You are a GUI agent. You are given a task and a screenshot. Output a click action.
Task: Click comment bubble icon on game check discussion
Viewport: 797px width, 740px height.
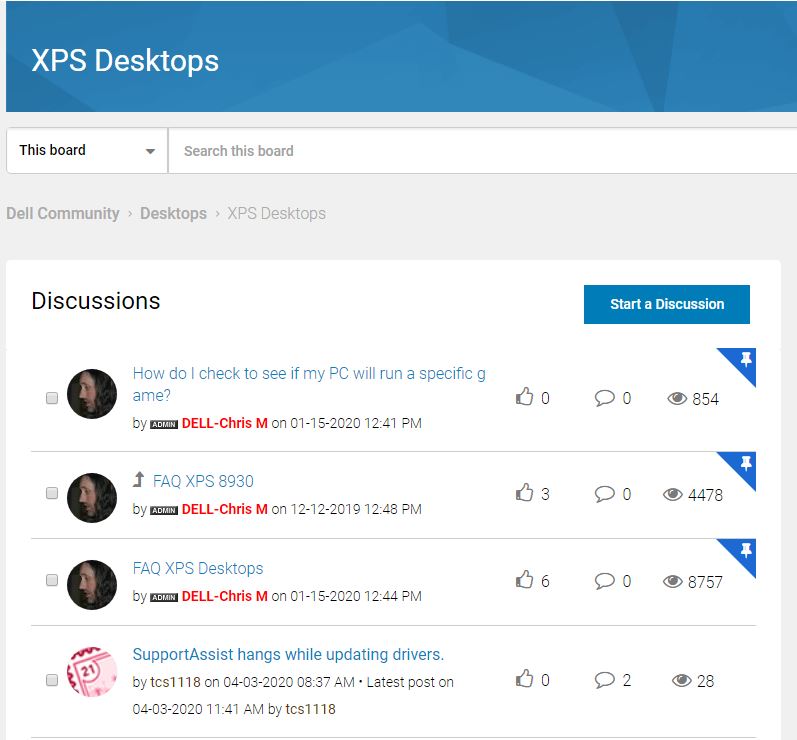tap(605, 398)
